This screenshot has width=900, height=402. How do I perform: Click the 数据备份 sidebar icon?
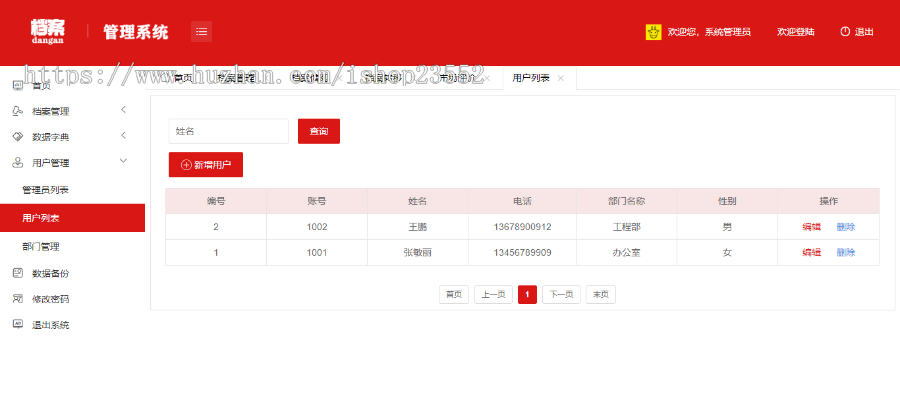[17, 273]
